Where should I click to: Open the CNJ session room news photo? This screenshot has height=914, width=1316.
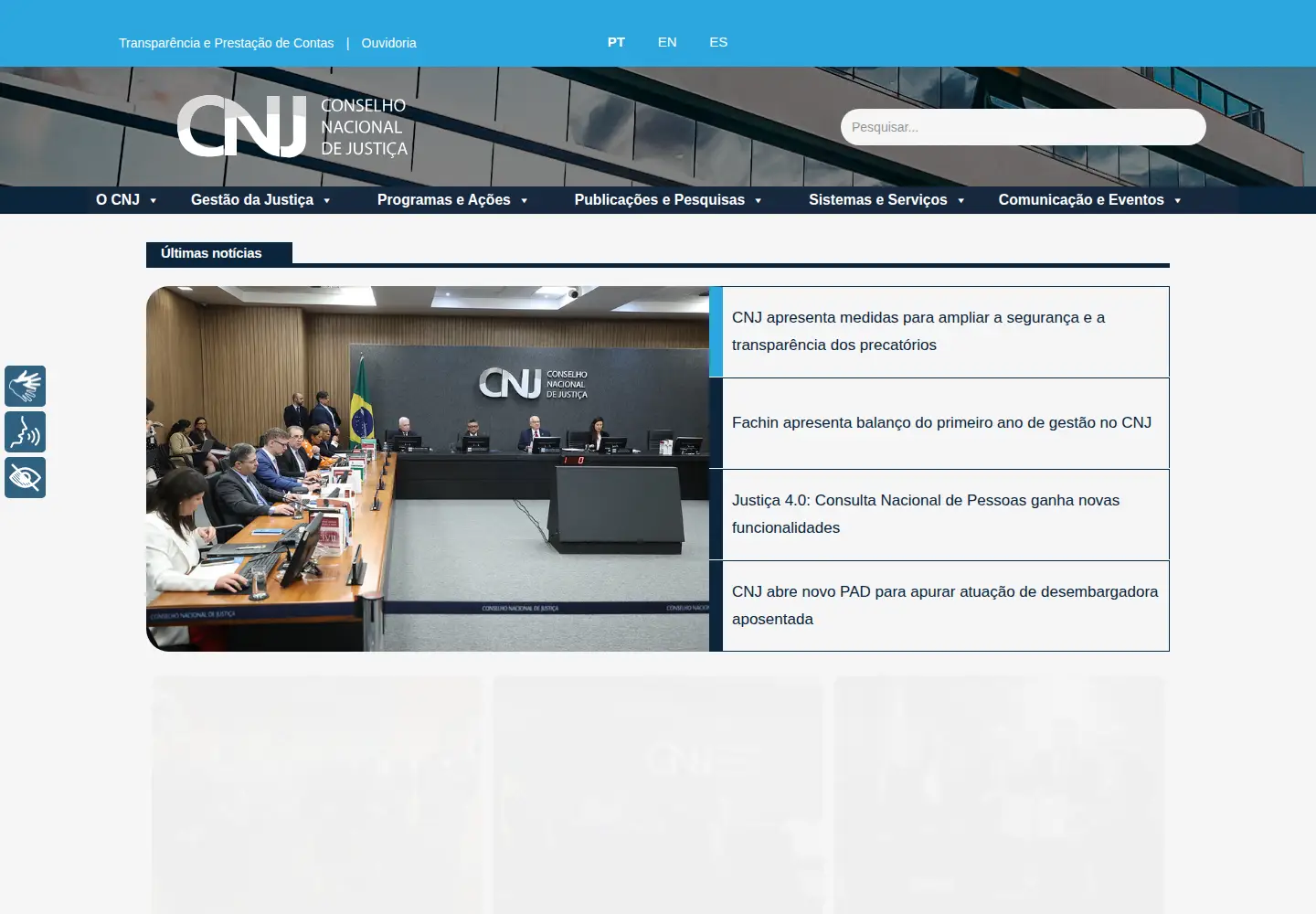point(428,469)
